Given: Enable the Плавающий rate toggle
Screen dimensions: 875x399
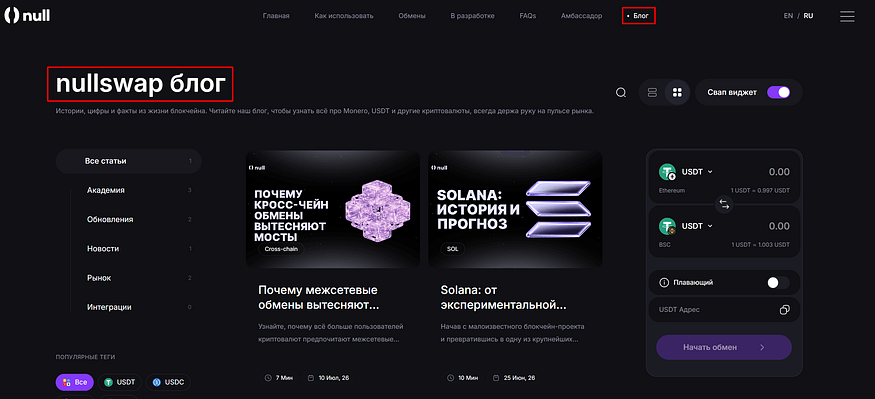Looking at the screenshot, I should [x=778, y=283].
